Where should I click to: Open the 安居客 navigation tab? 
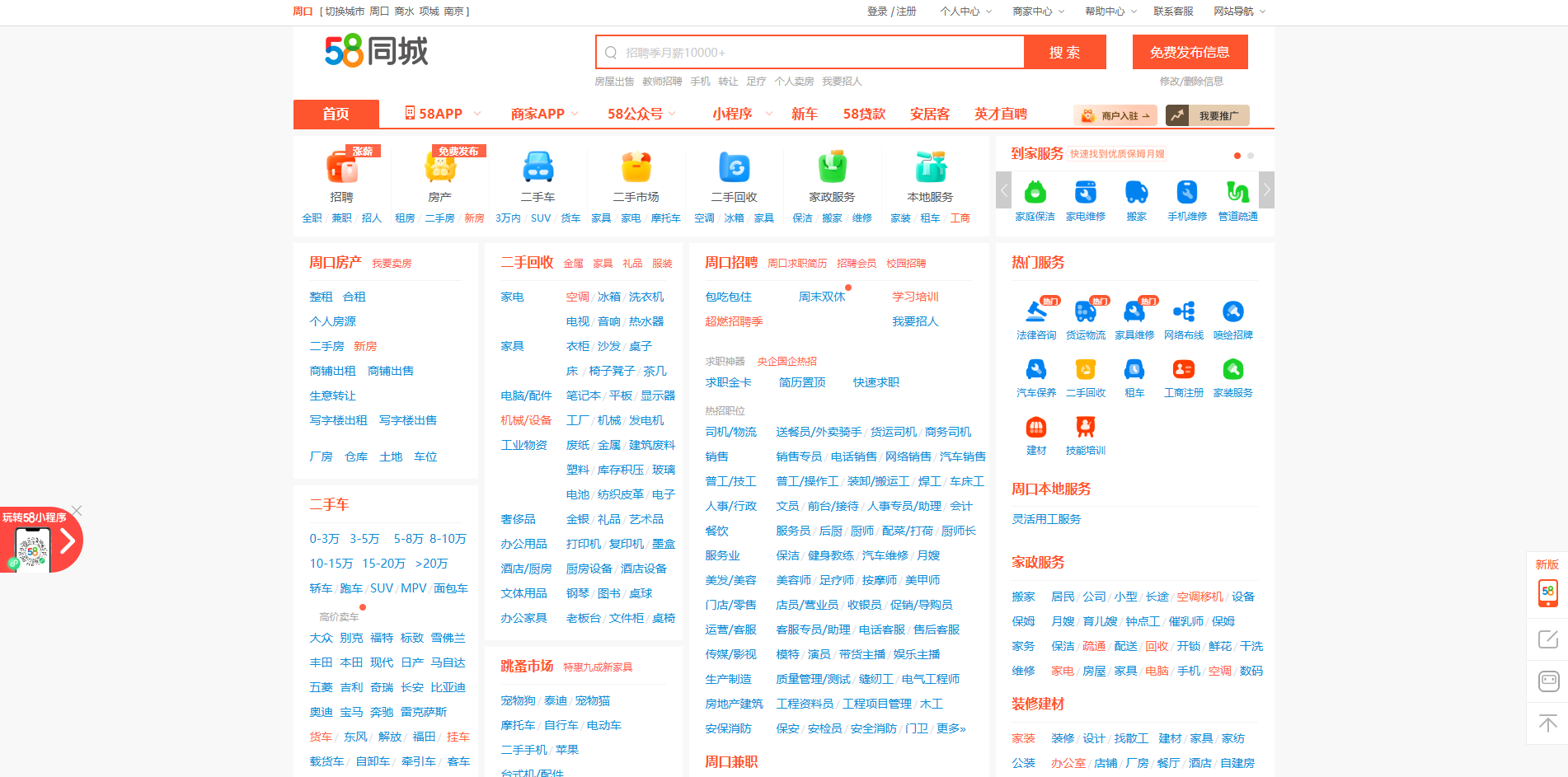point(930,114)
